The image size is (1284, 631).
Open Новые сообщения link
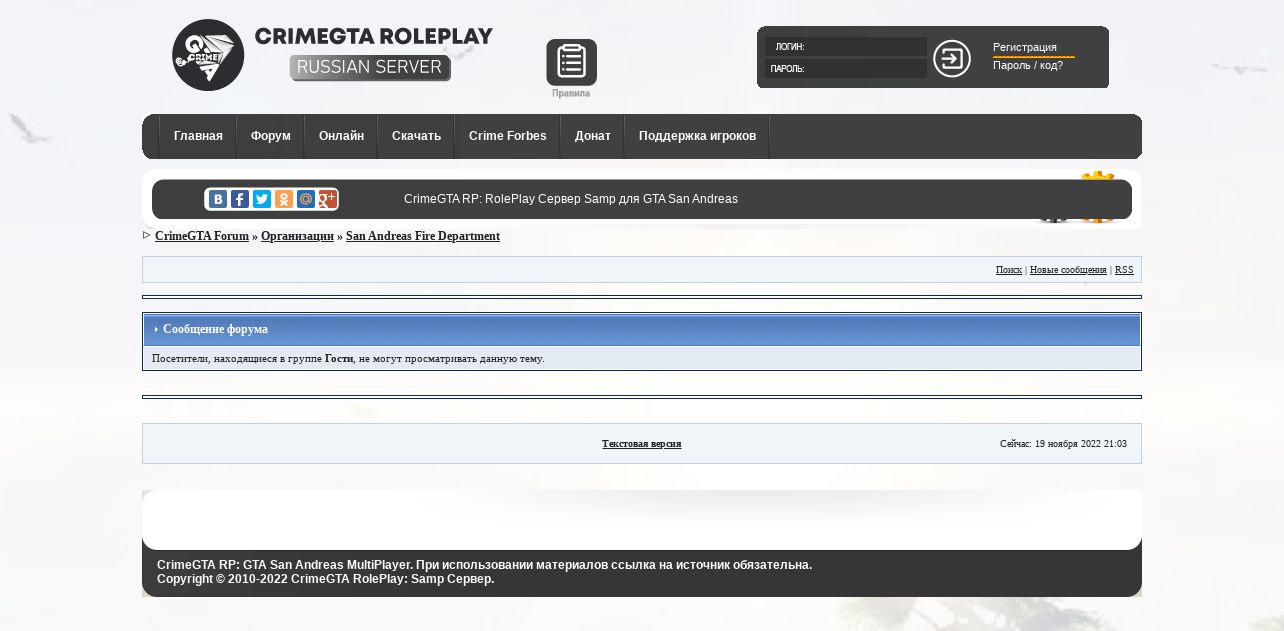coord(1068,270)
